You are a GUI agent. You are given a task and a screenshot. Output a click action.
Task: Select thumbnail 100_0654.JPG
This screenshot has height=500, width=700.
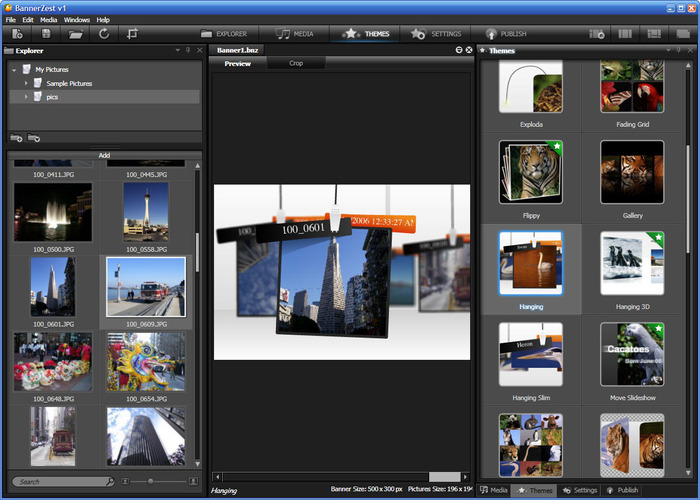coord(146,362)
